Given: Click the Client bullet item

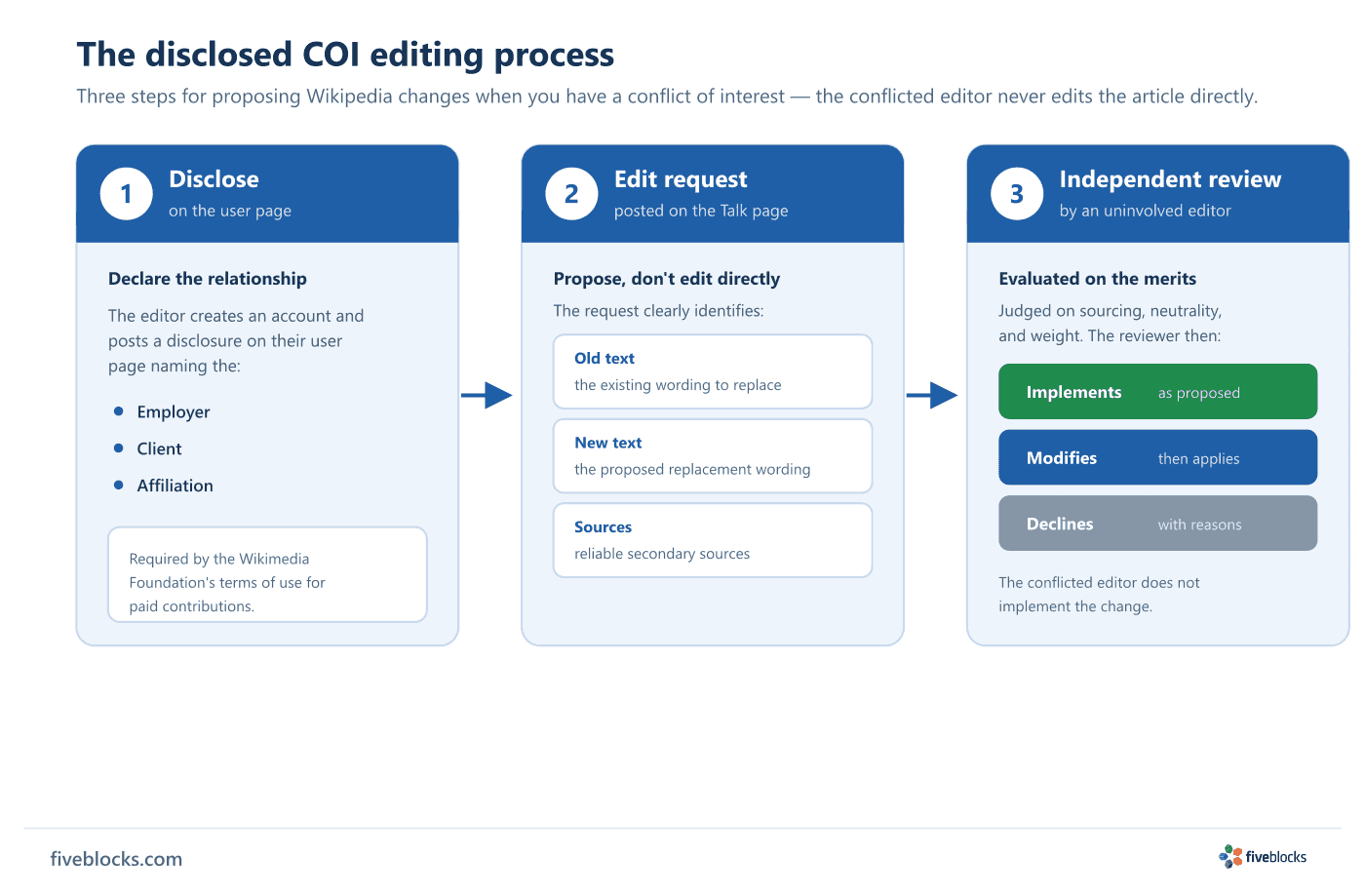Looking at the screenshot, I should click(x=148, y=448).
